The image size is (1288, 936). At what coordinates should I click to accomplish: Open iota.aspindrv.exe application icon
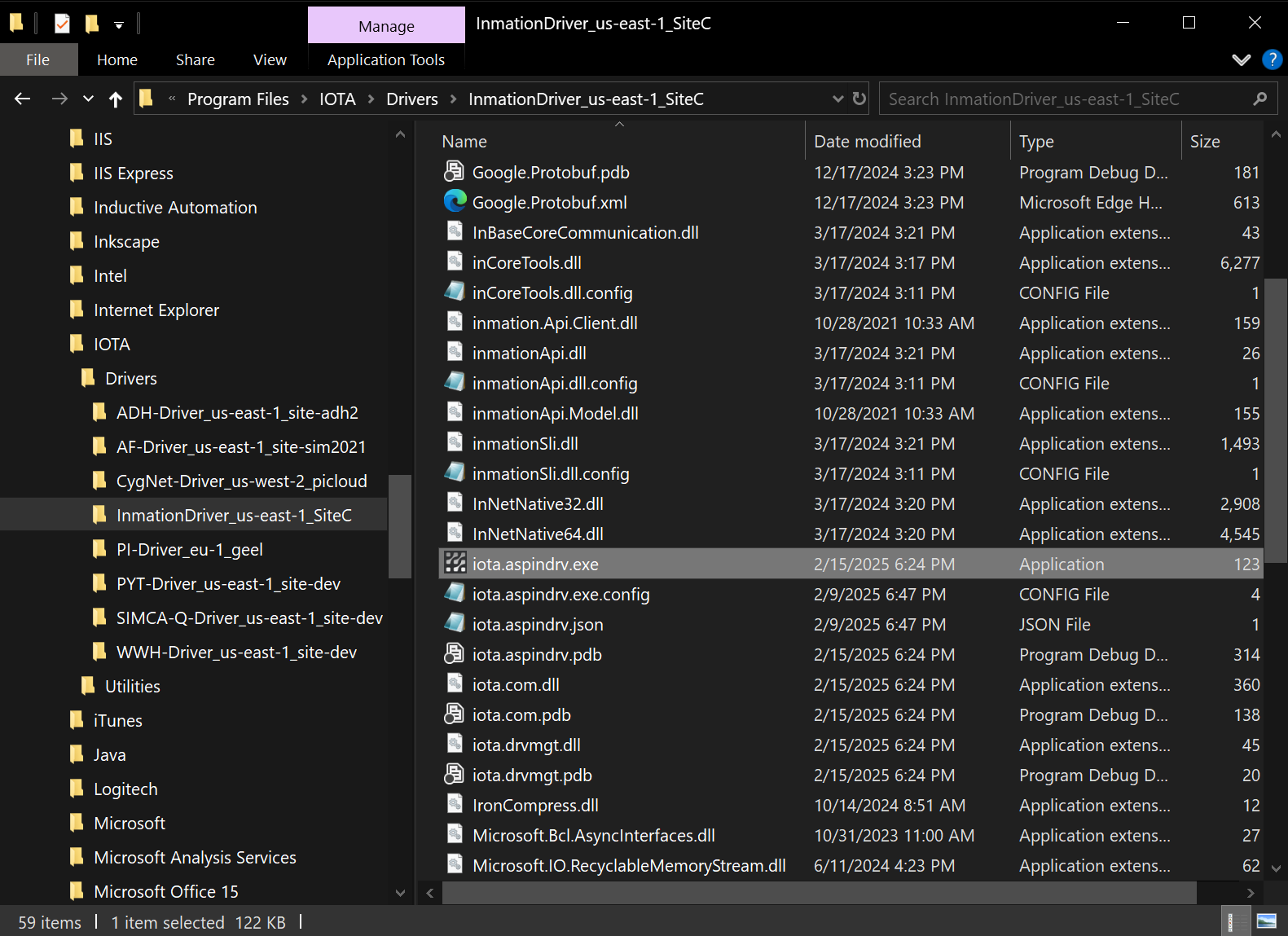[455, 564]
